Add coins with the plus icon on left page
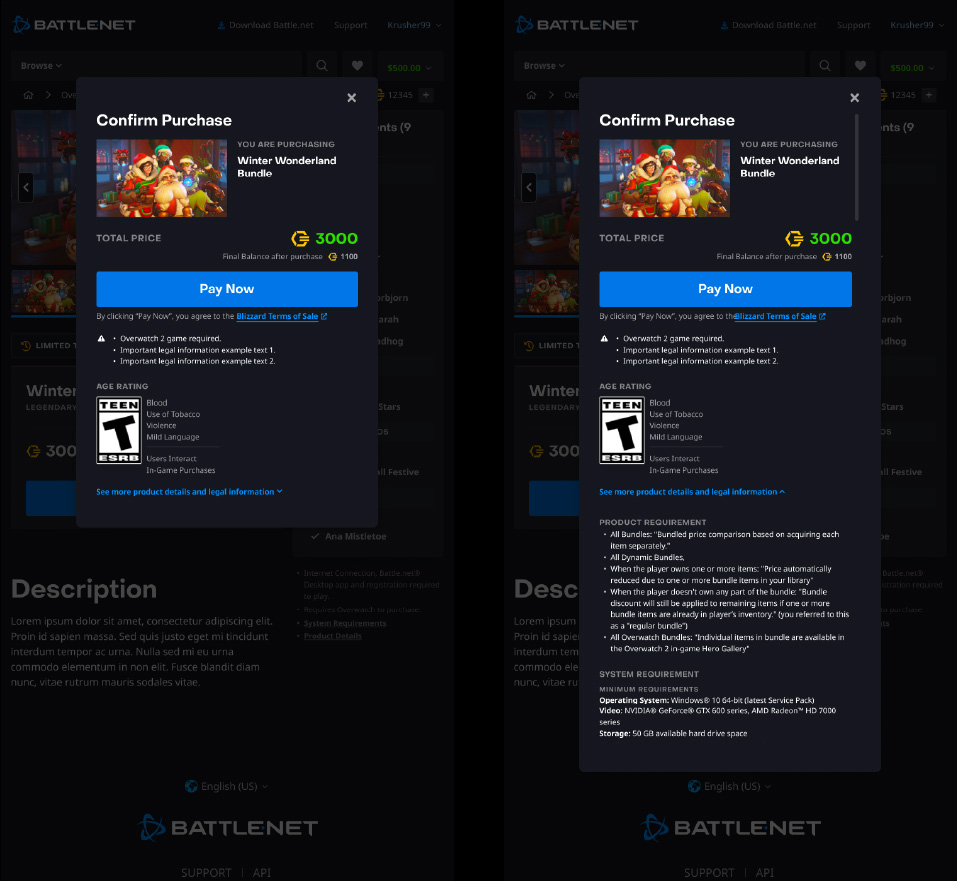Image resolution: width=957 pixels, height=881 pixels. (426, 95)
